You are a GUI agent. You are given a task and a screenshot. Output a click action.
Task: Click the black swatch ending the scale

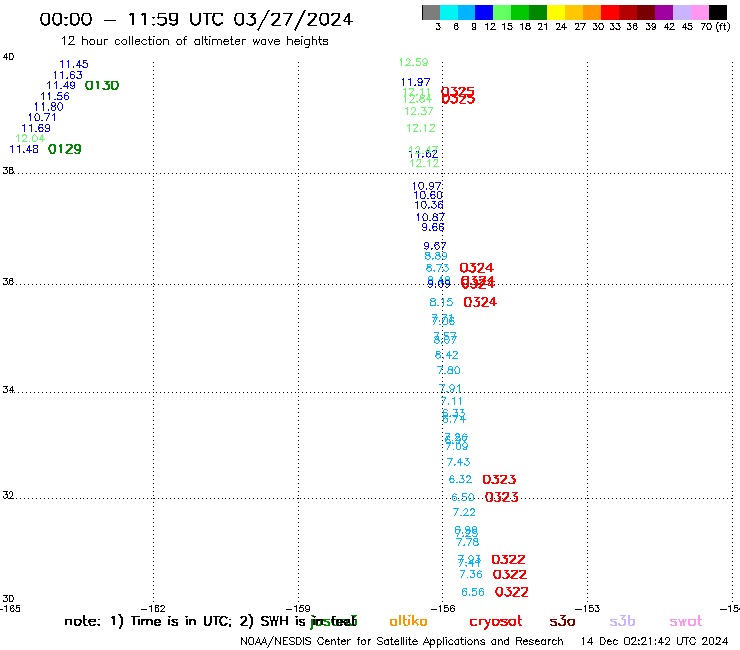[718, 12]
